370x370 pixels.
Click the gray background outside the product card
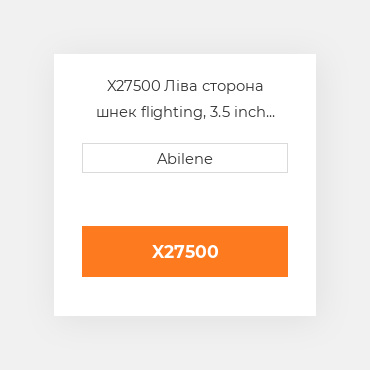coord(25,185)
